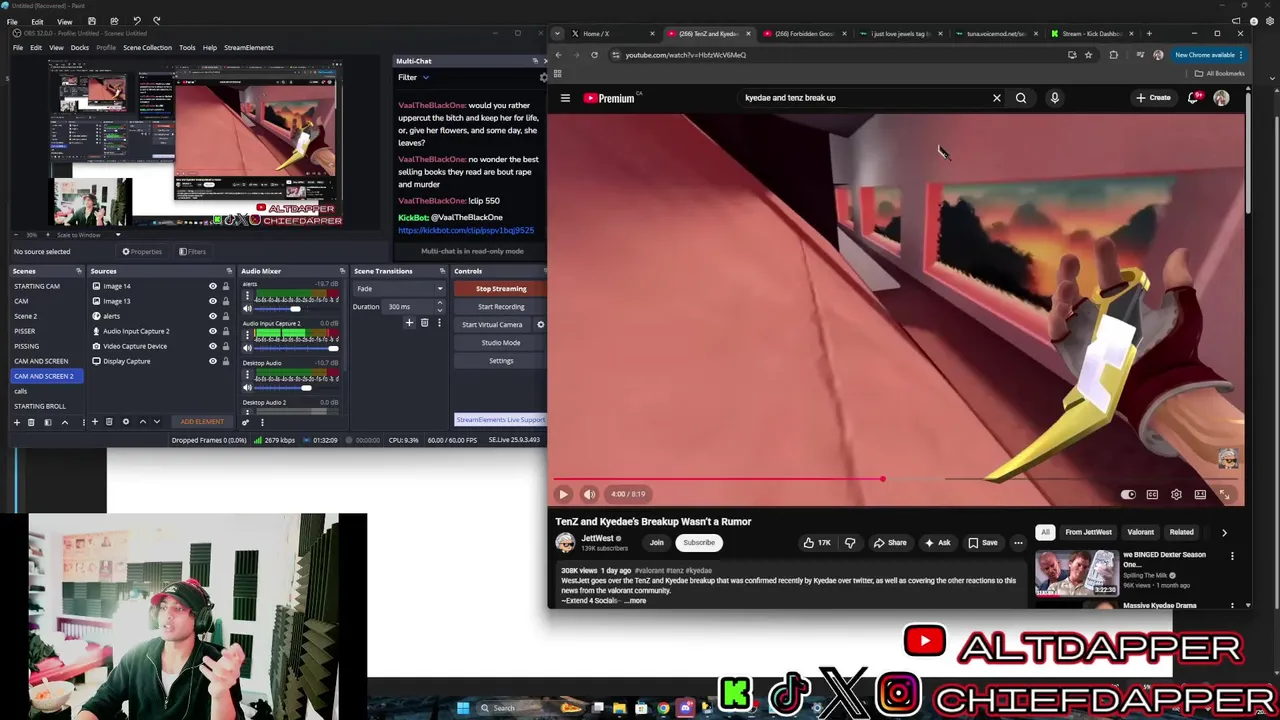Switch player to theater mode
The width and height of the screenshot is (1280, 720).
(1200, 494)
